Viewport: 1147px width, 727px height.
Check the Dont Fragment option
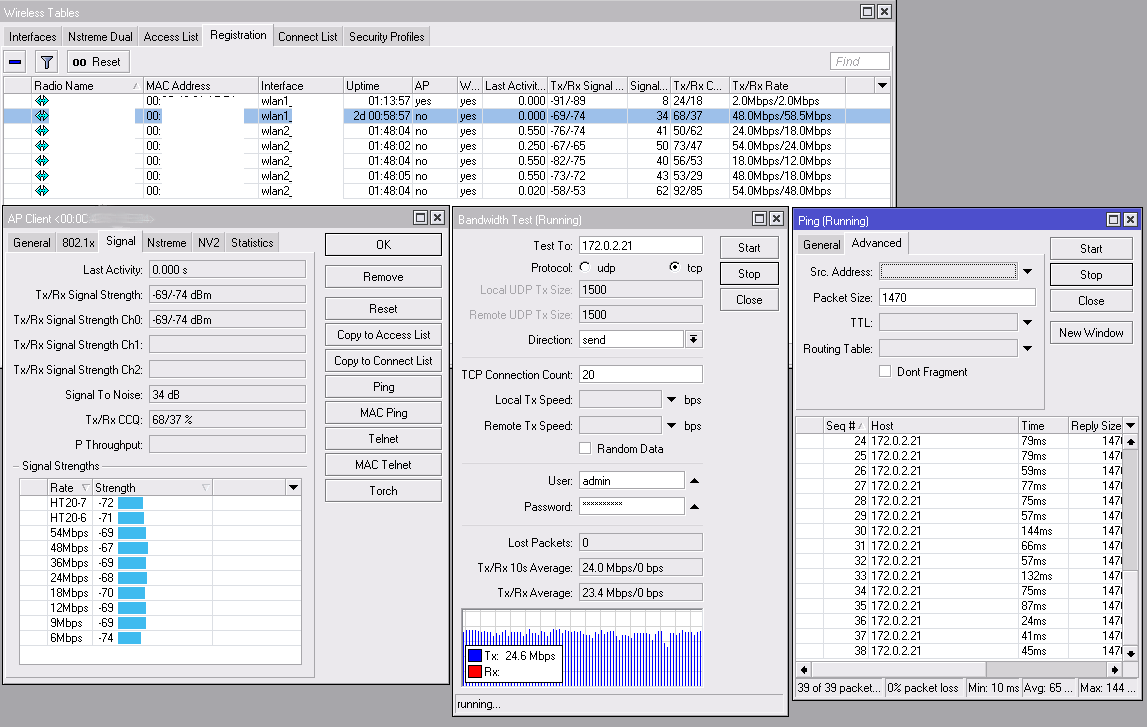tap(885, 372)
